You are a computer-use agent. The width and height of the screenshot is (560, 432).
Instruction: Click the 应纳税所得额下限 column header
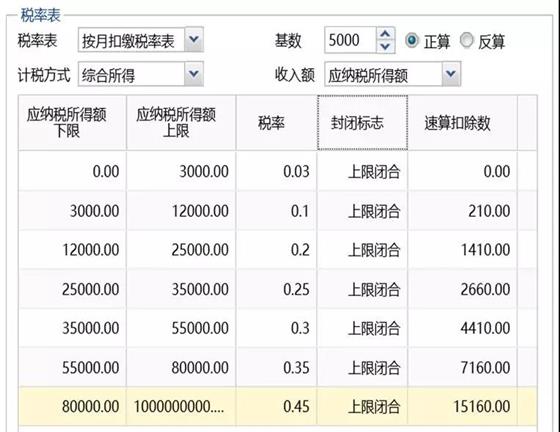(72, 122)
